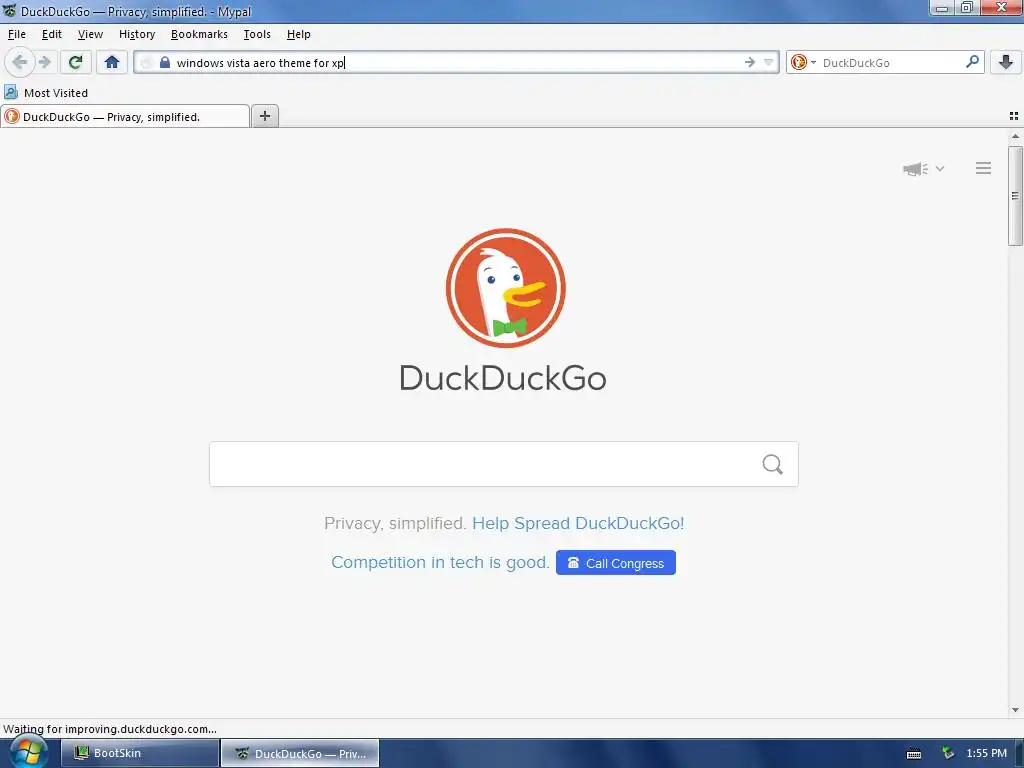Click the Call Congress button
The height and width of the screenshot is (768, 1024).
[x=615, y=563]
